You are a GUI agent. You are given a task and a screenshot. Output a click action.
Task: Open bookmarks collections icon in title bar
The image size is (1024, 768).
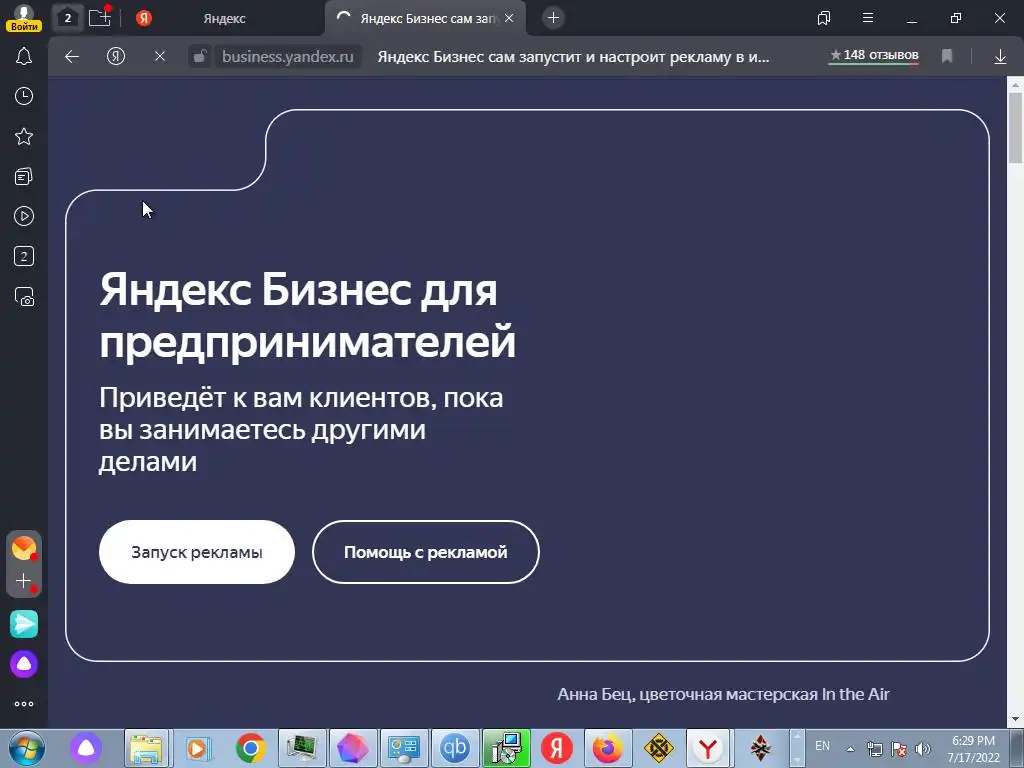coord(824,18)
